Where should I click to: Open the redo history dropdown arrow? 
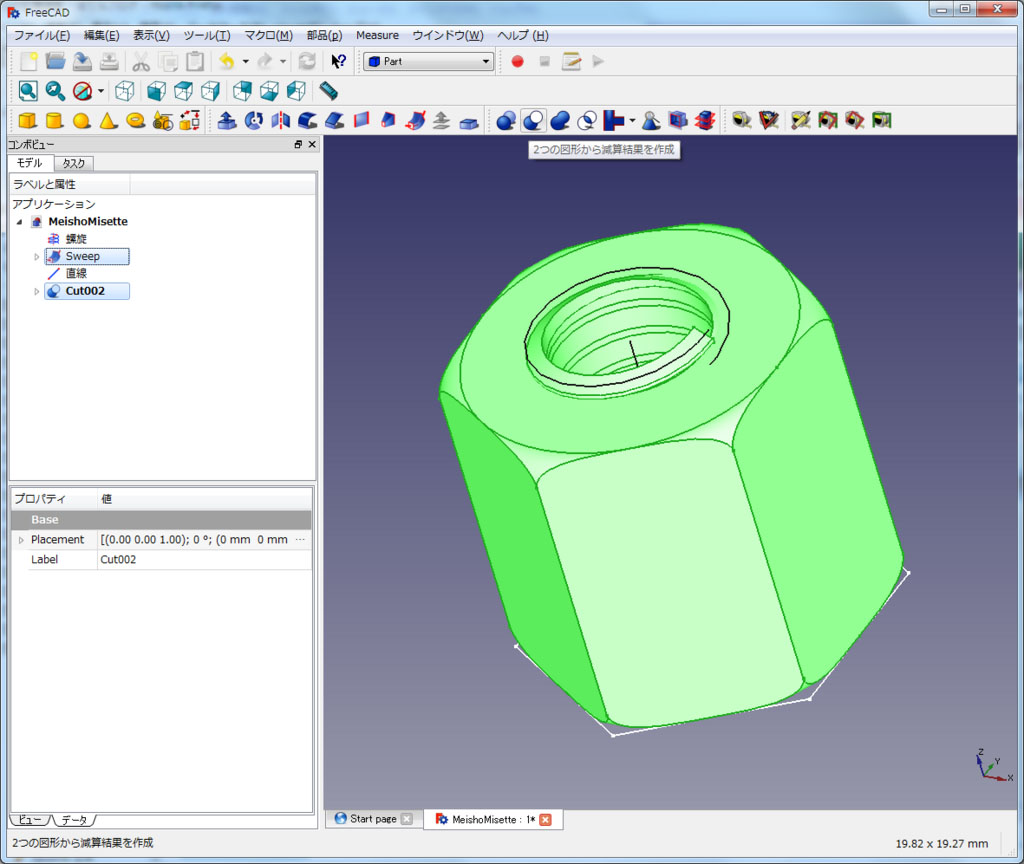[x=283, y=61]
